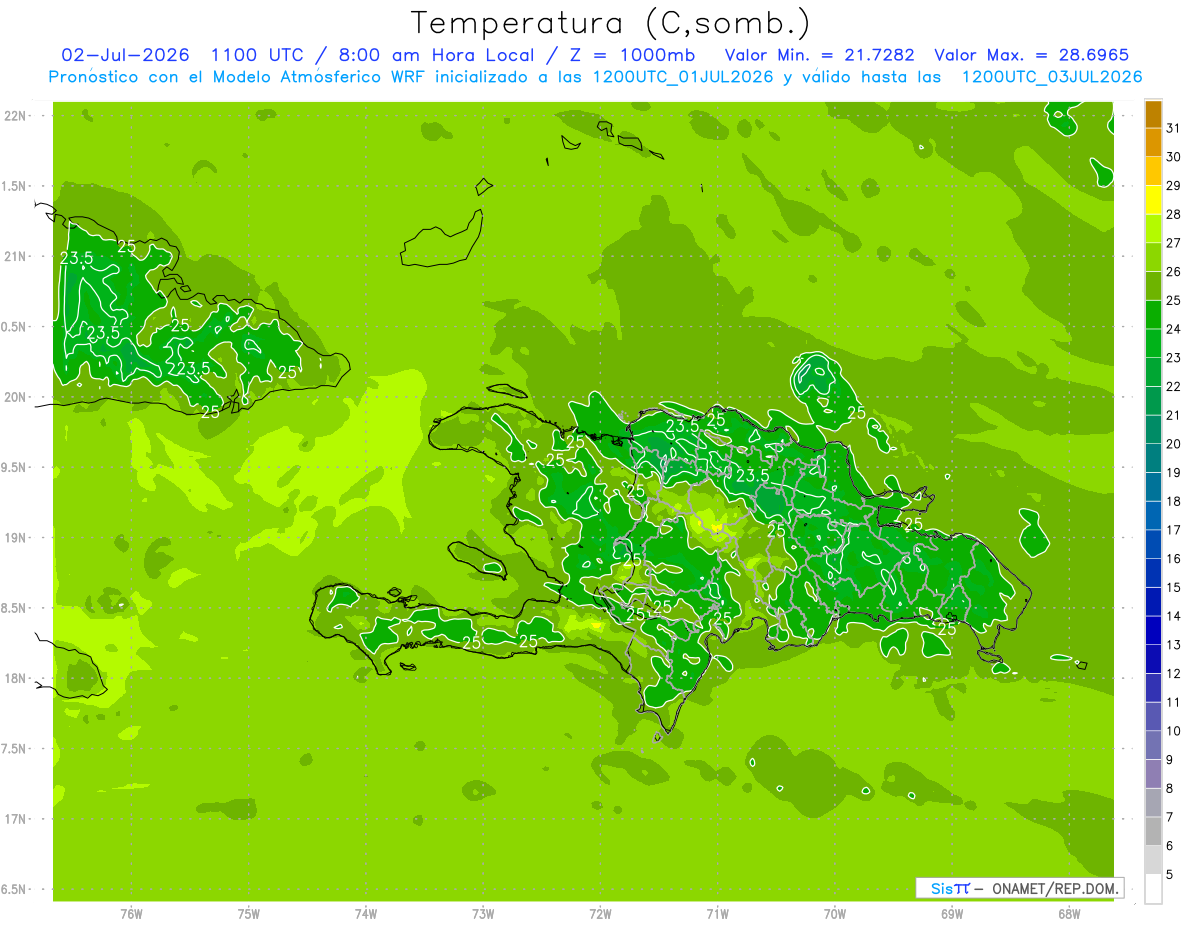This screenshot has width=1200, height=927.
Task: Select the "02-Jul-2026" forecast date text
Action: (x=125, y=55)
